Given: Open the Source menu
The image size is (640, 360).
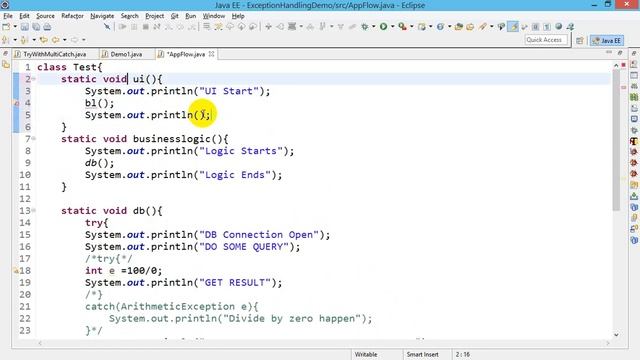Looking at the screenshot, I should pos(45,16).
